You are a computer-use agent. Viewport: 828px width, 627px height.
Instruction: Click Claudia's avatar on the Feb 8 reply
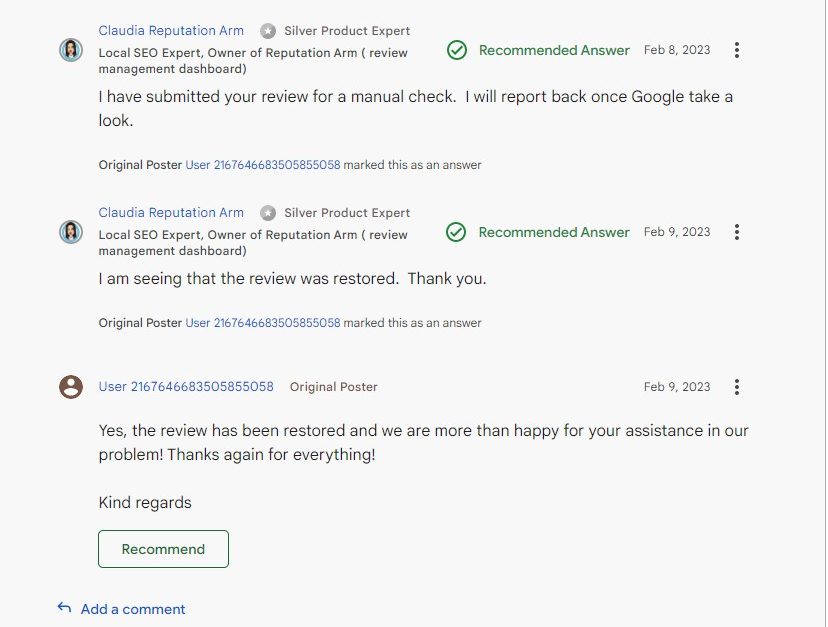[x=71, y=50]
